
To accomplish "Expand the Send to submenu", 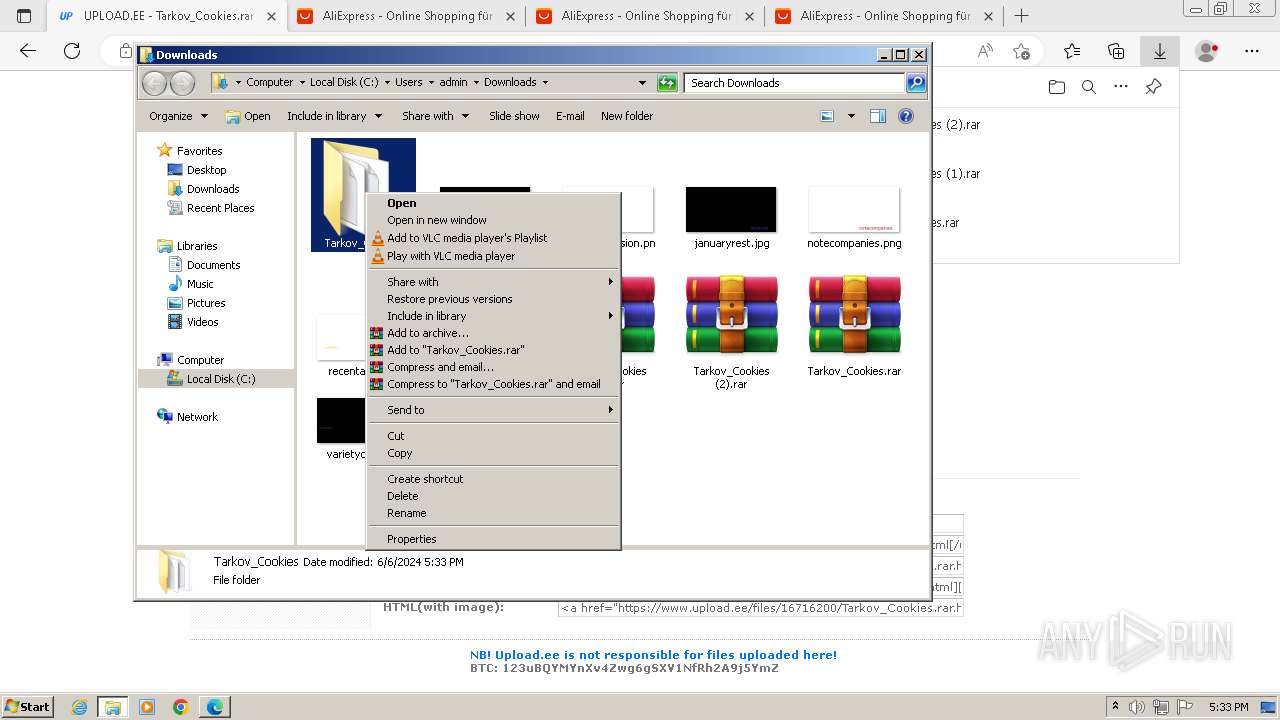I will (494, 410).
